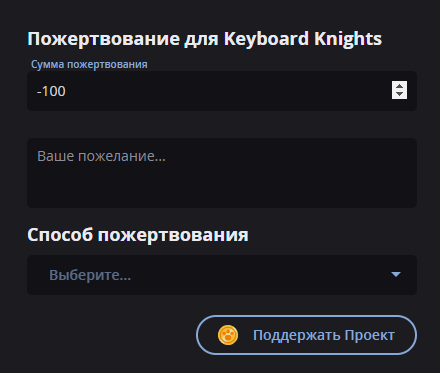The width and height of the screenshot is (440, 373).
Task: Click the Проект word on support button
Action: [369, 335]
